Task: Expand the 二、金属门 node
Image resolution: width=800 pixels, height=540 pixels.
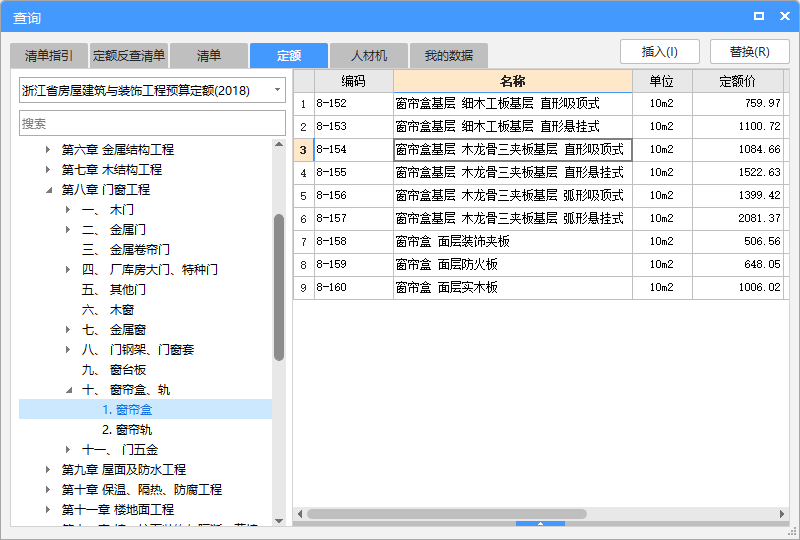Action: [68, 230]
